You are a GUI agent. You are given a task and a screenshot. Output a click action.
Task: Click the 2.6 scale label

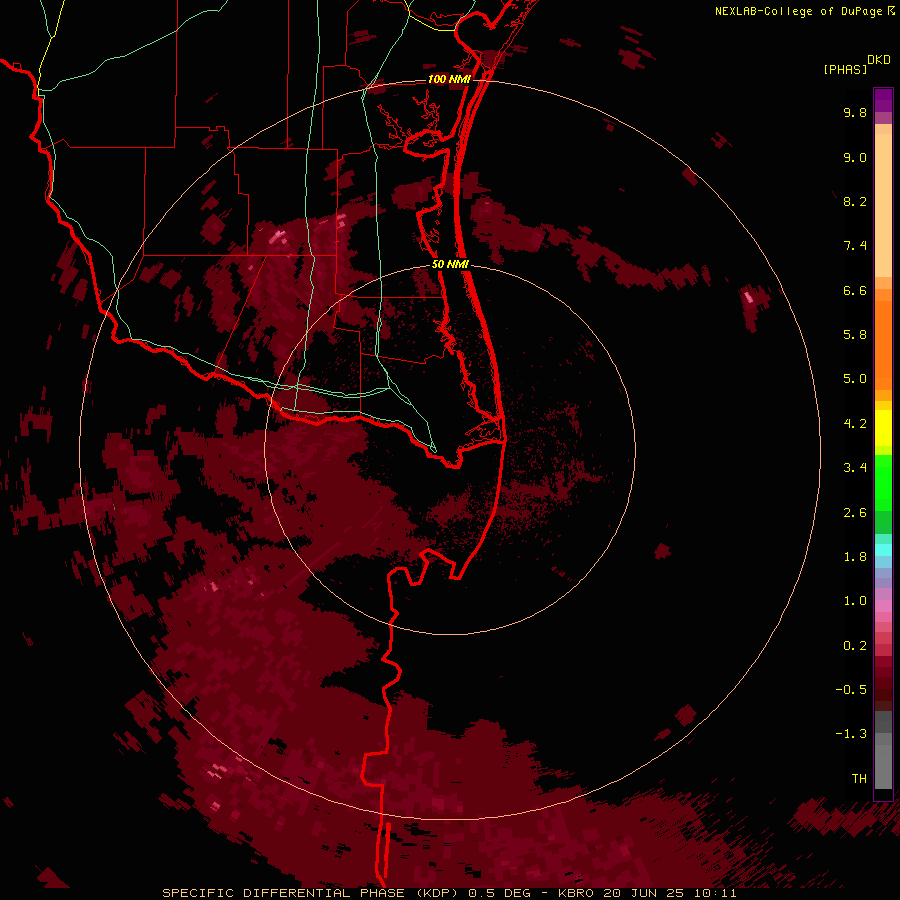pos(855,513)
